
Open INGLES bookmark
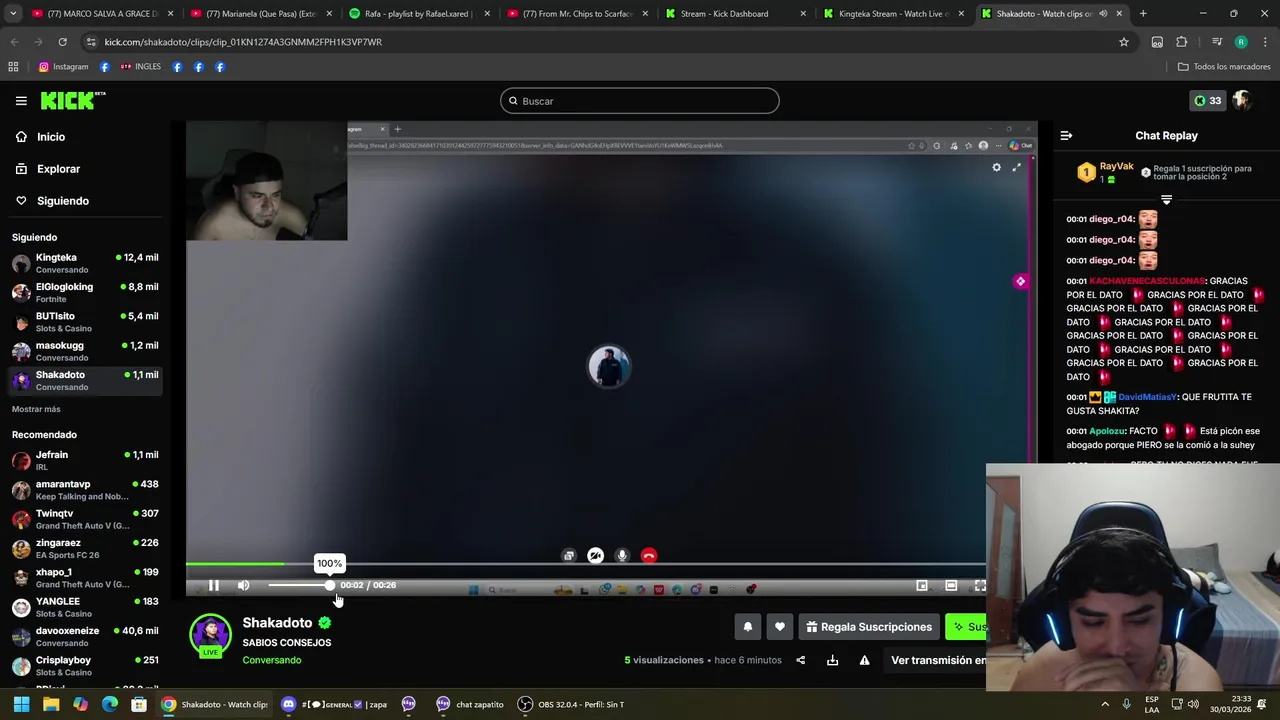click(x=140, y=67)
